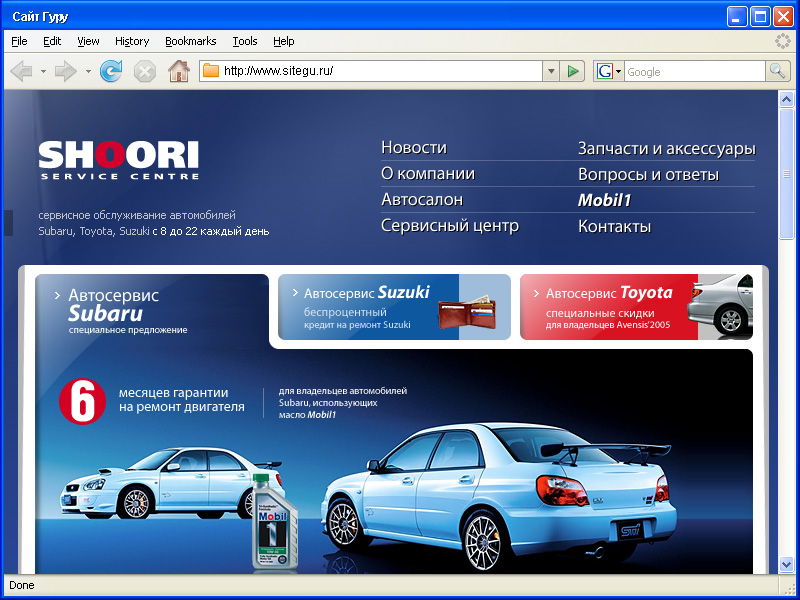This screenshot has width=800, height=600.
Task: Click the Google search engine icon
Action: (605, 71)
